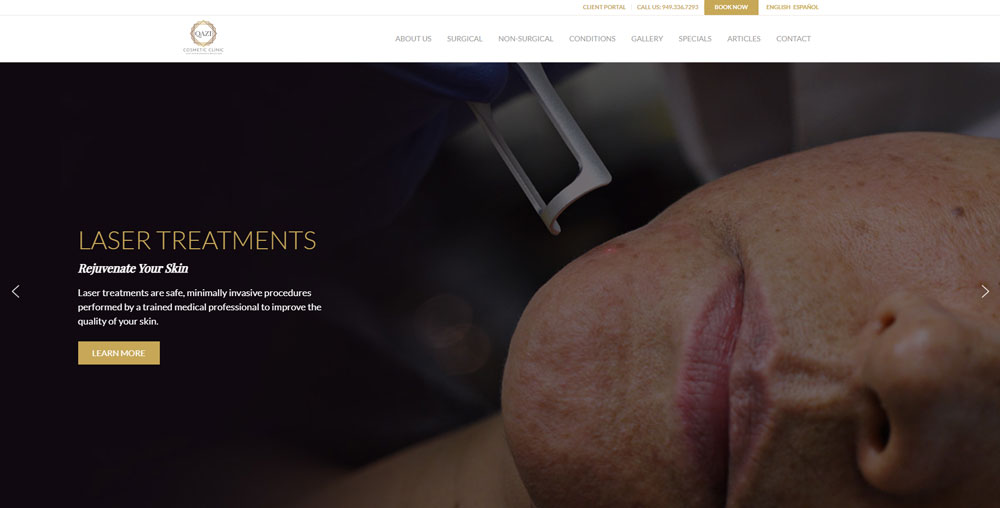Image resolution: width=1000 pixels, height=508 pixels.
Task: Click the Book Now button
Action: (x=731, y=8)
